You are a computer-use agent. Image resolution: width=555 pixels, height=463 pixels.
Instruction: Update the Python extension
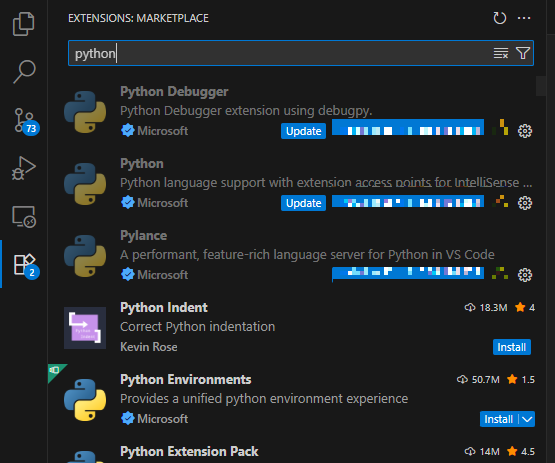[303, 203]
